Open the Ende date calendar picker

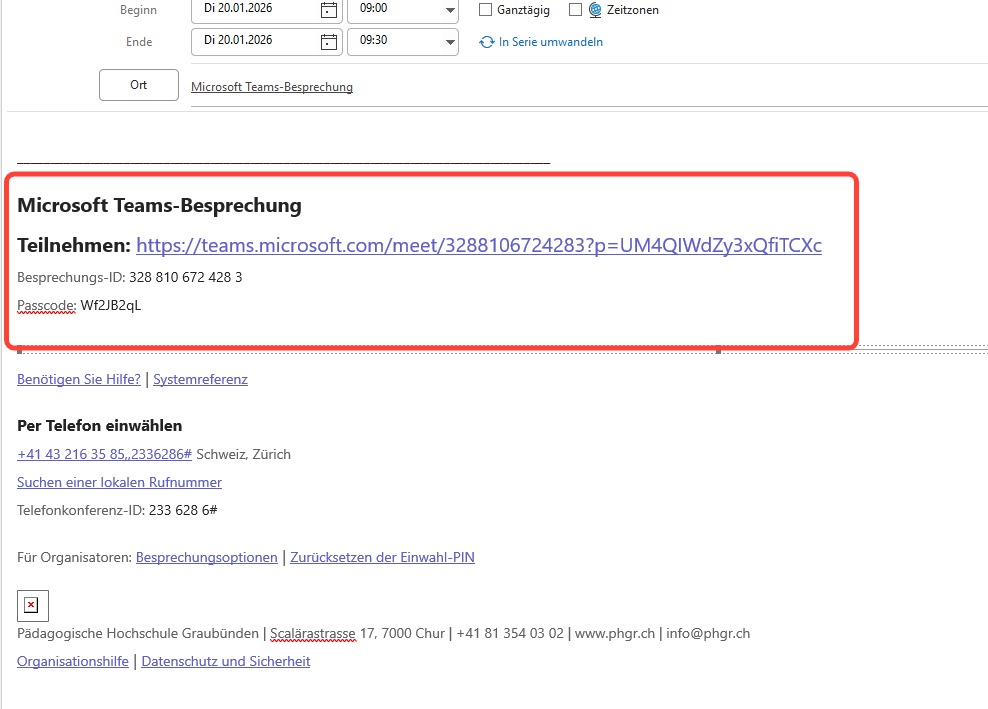click(x=329, y=42)
